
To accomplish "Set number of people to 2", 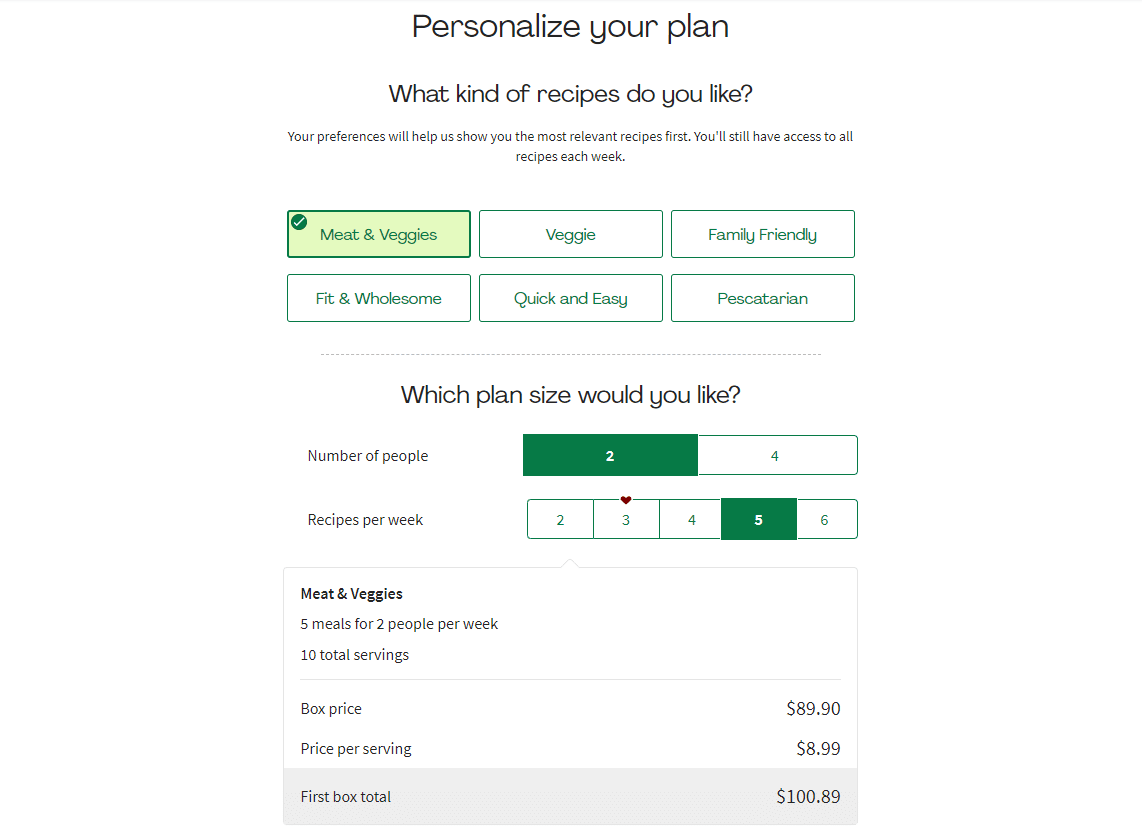I will point(610,456).
